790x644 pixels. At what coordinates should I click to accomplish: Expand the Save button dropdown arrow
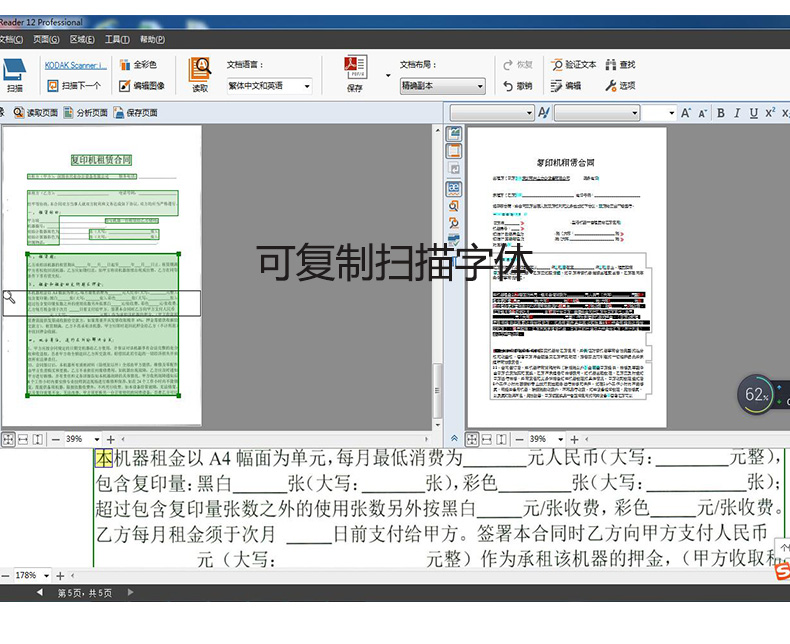click(x=388, y=74)
